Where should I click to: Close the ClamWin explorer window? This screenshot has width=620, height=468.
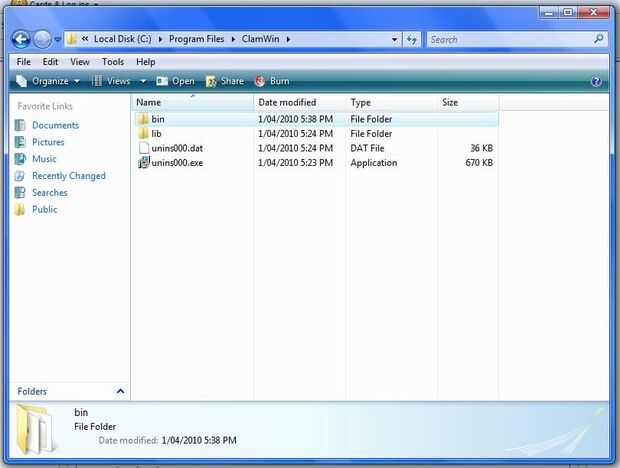point(594,13)
